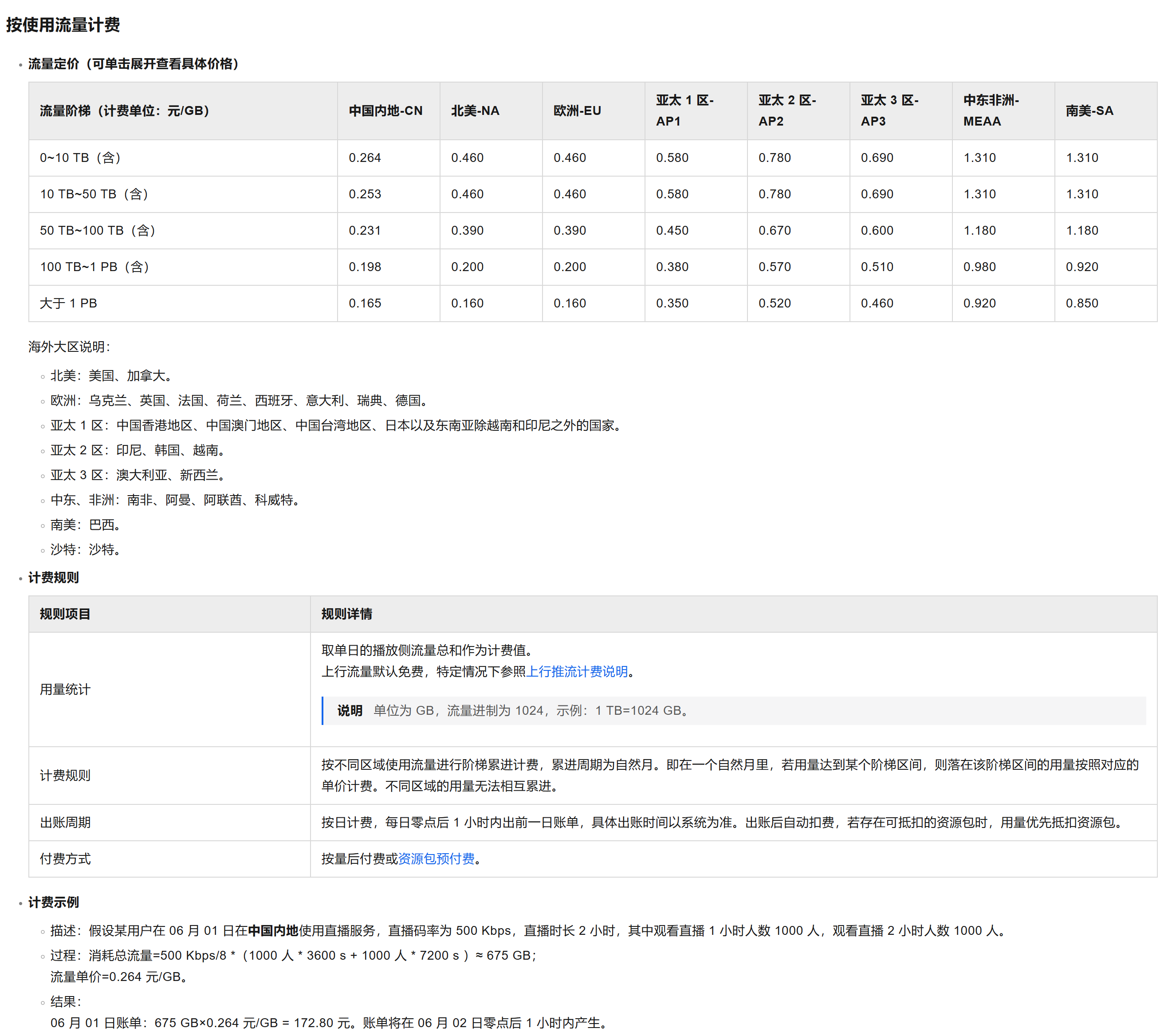This screenshot has width=1168, height=1036.
Task: Click the 计费规则 section heading
Action: point(54,578)
